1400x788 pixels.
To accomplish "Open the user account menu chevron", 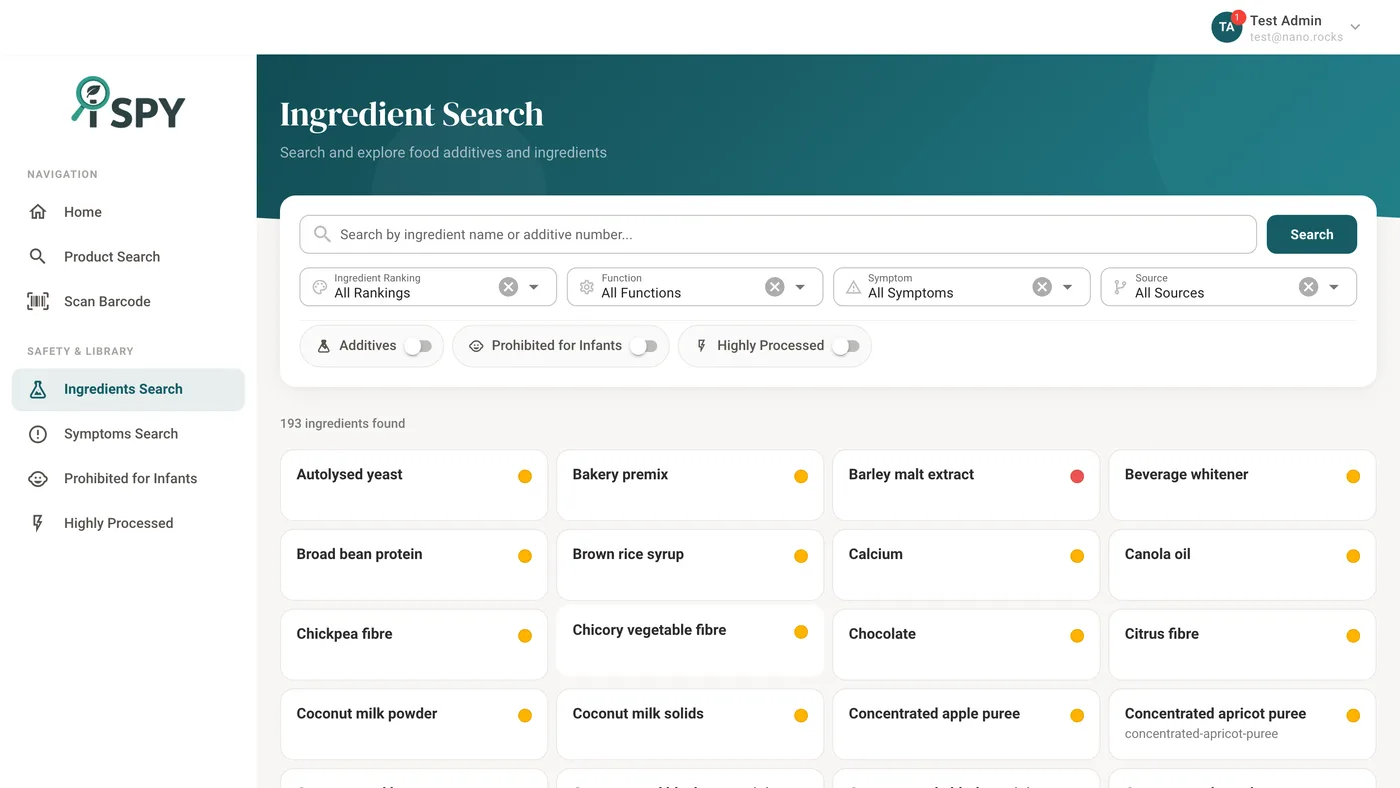I will (1355, 27).
